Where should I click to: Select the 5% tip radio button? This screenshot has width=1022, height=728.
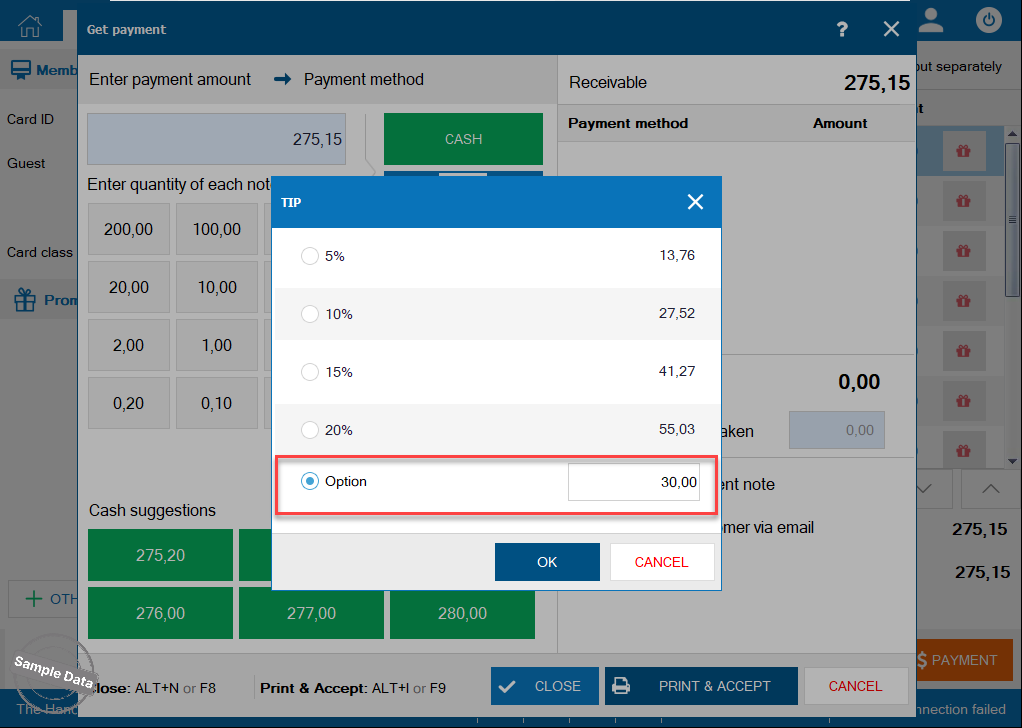tap(310, 256)
